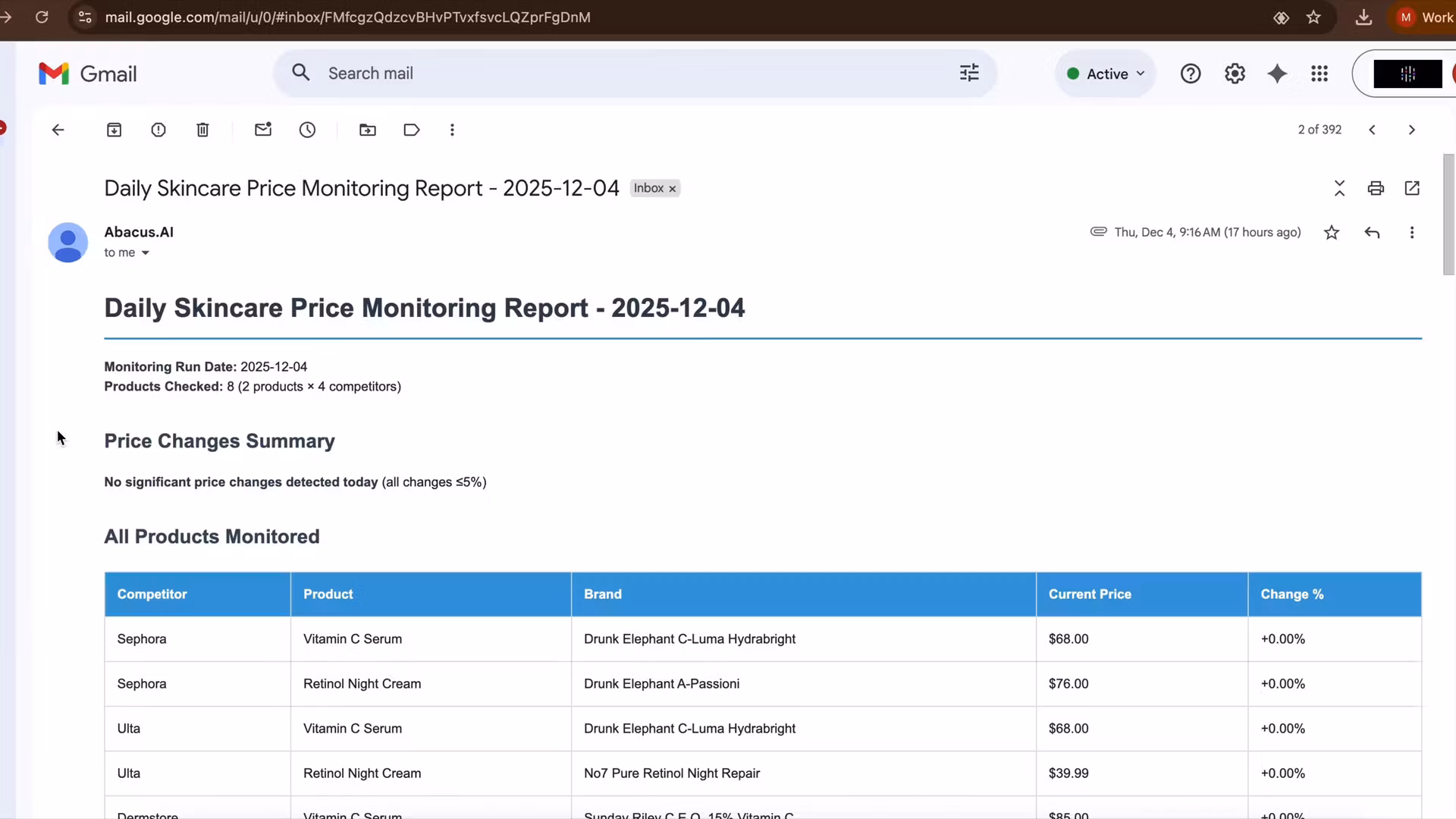This screenshot has width=1456, height=819.
Task: Show recipient details next to "to me"
Action: (x=145, y=253)
